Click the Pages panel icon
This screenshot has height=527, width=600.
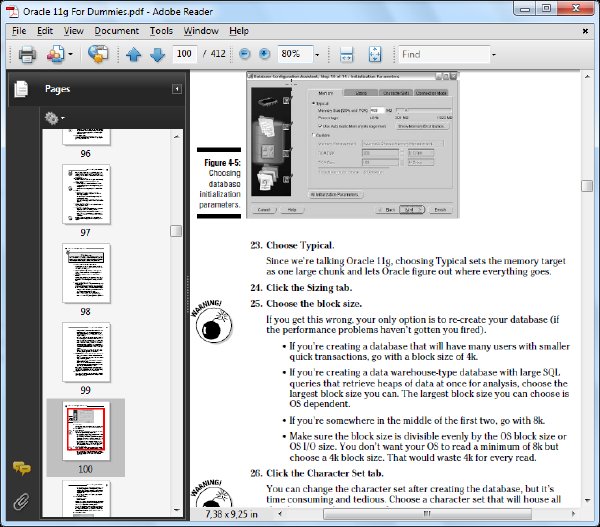[21, 89]
